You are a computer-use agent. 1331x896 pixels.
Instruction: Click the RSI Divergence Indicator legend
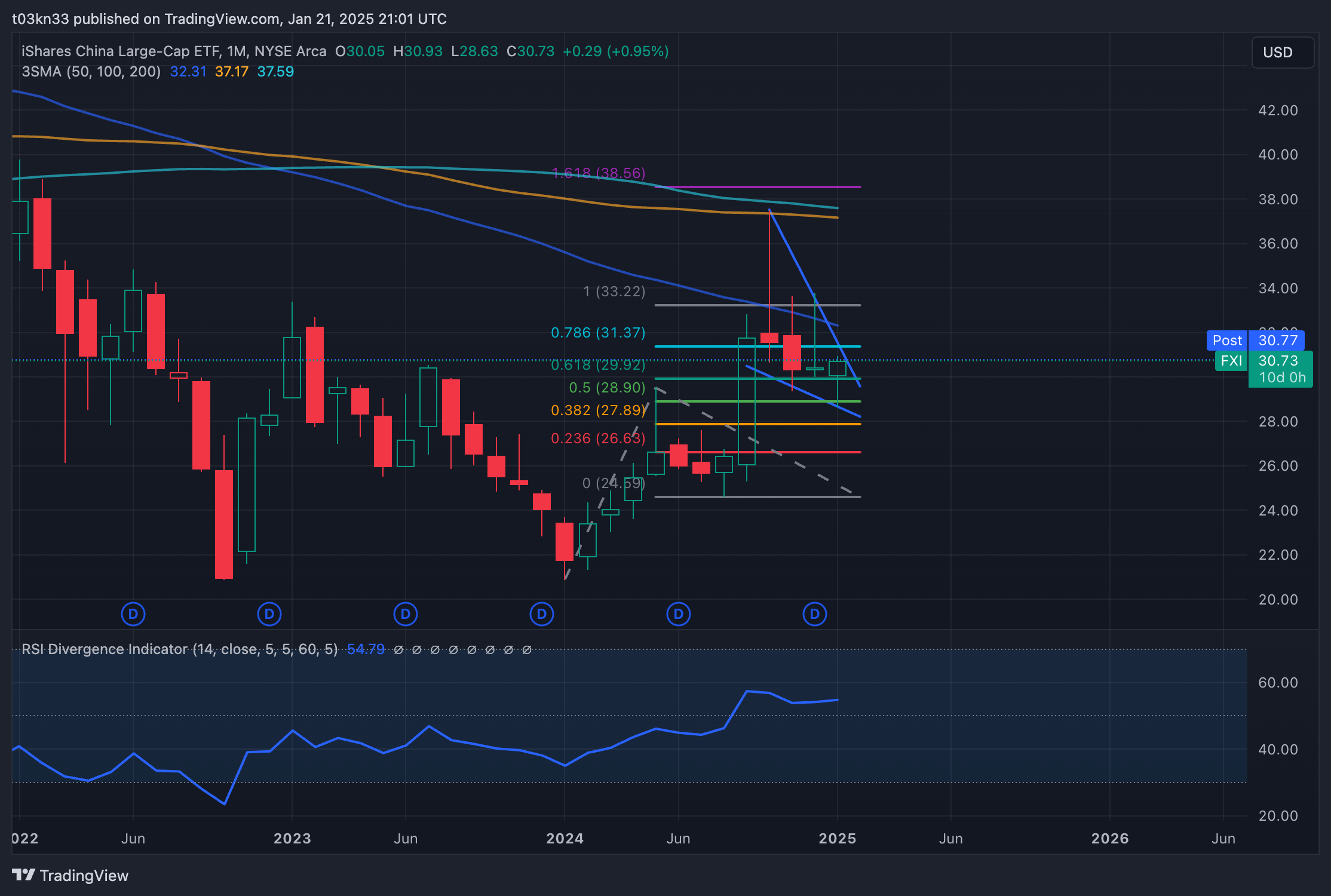tap(180, 649)
